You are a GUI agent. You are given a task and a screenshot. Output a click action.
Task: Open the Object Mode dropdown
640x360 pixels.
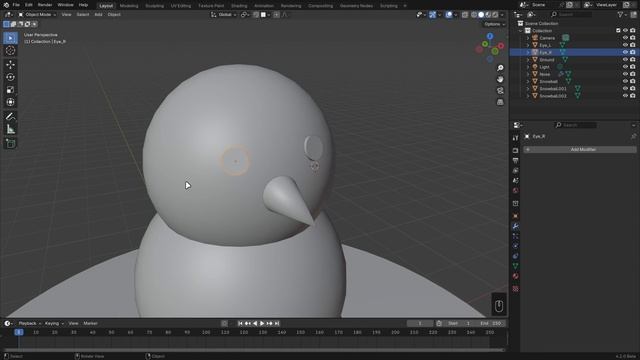(x=37, y=15)
